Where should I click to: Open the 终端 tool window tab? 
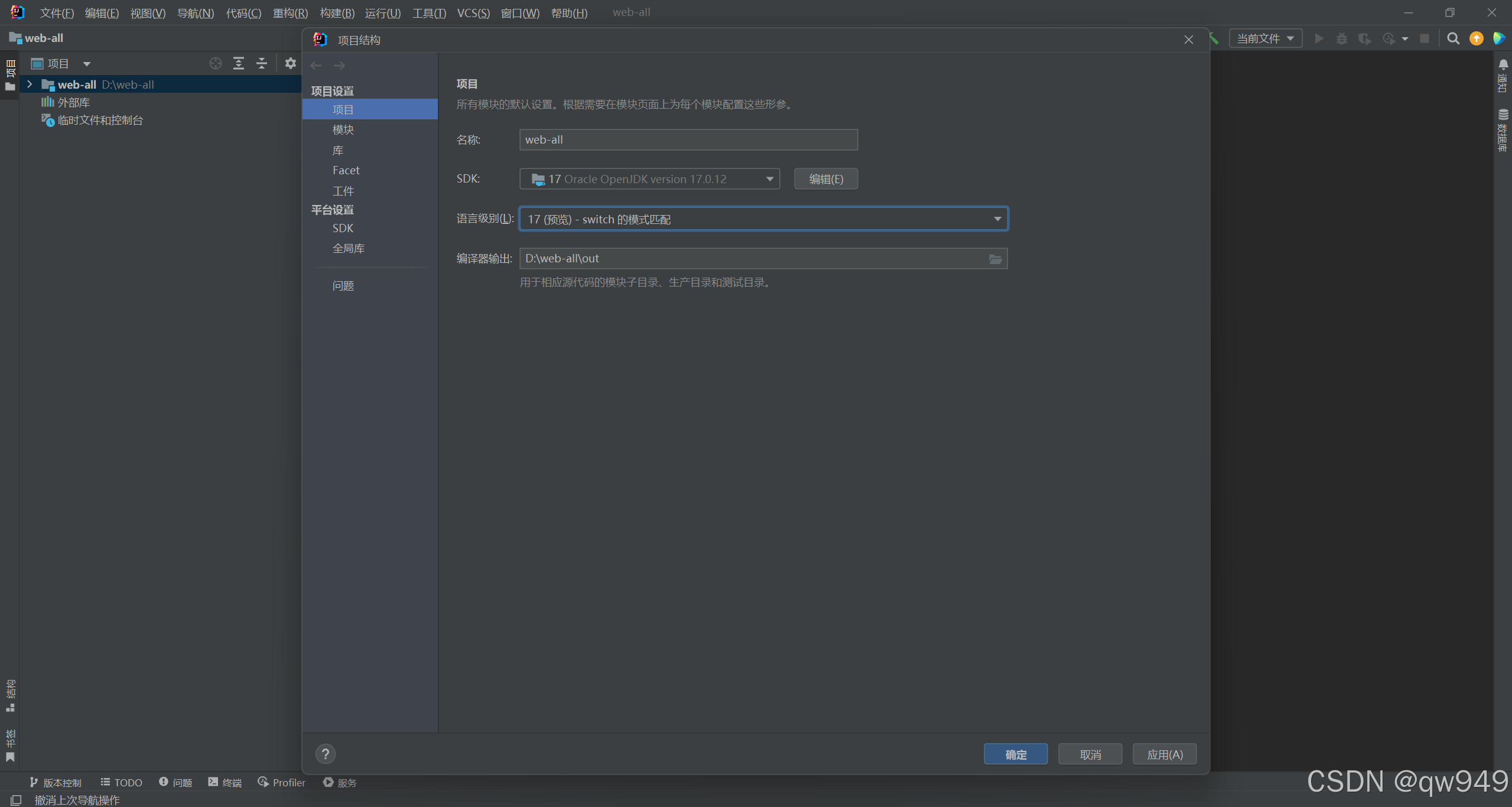click(x=225, y=782)
